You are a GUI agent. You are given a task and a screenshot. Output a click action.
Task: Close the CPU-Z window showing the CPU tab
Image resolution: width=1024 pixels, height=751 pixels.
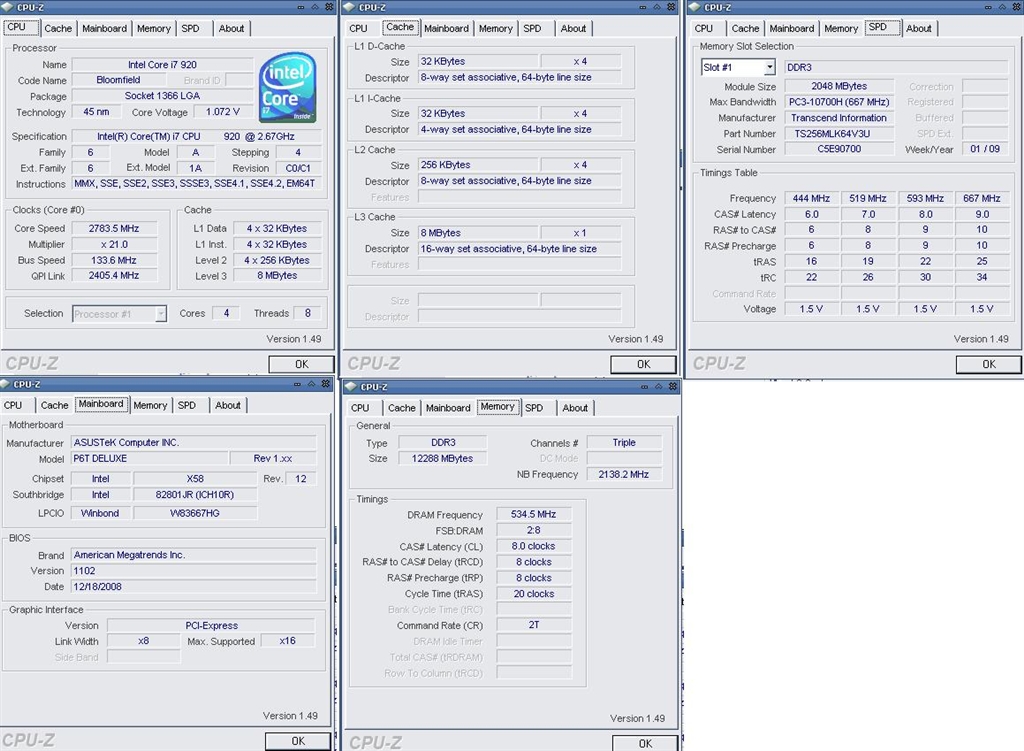click(x=329, y=7)
